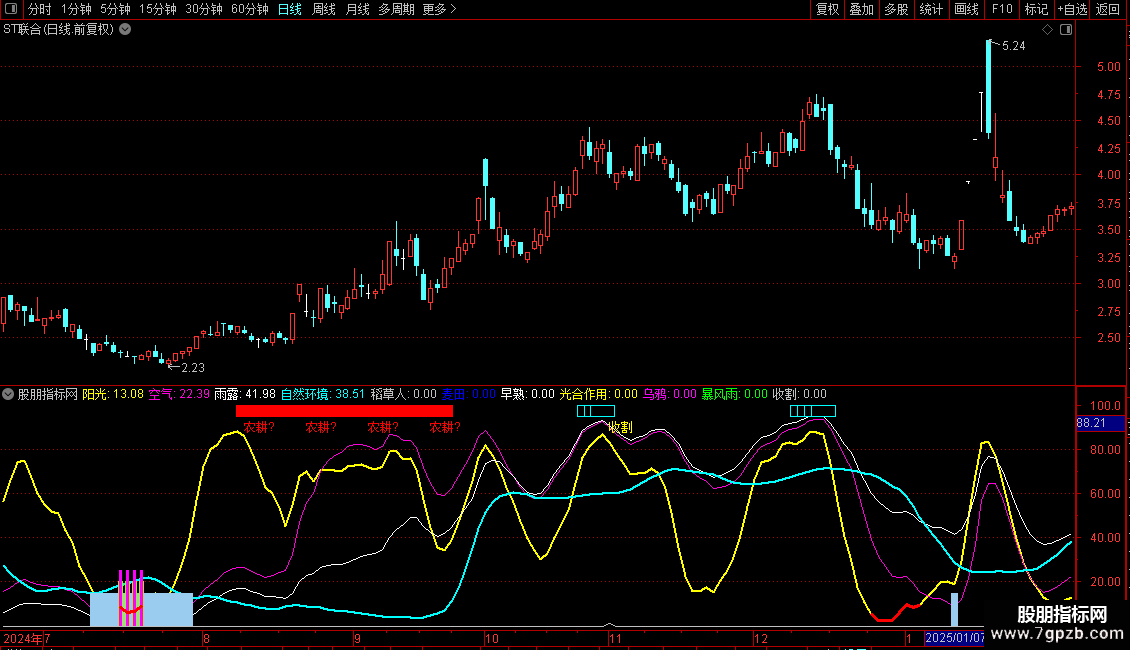Select the 5分钟 period tab
Image resolution: width=1130 pixels, height=650 pixels.
115,9
